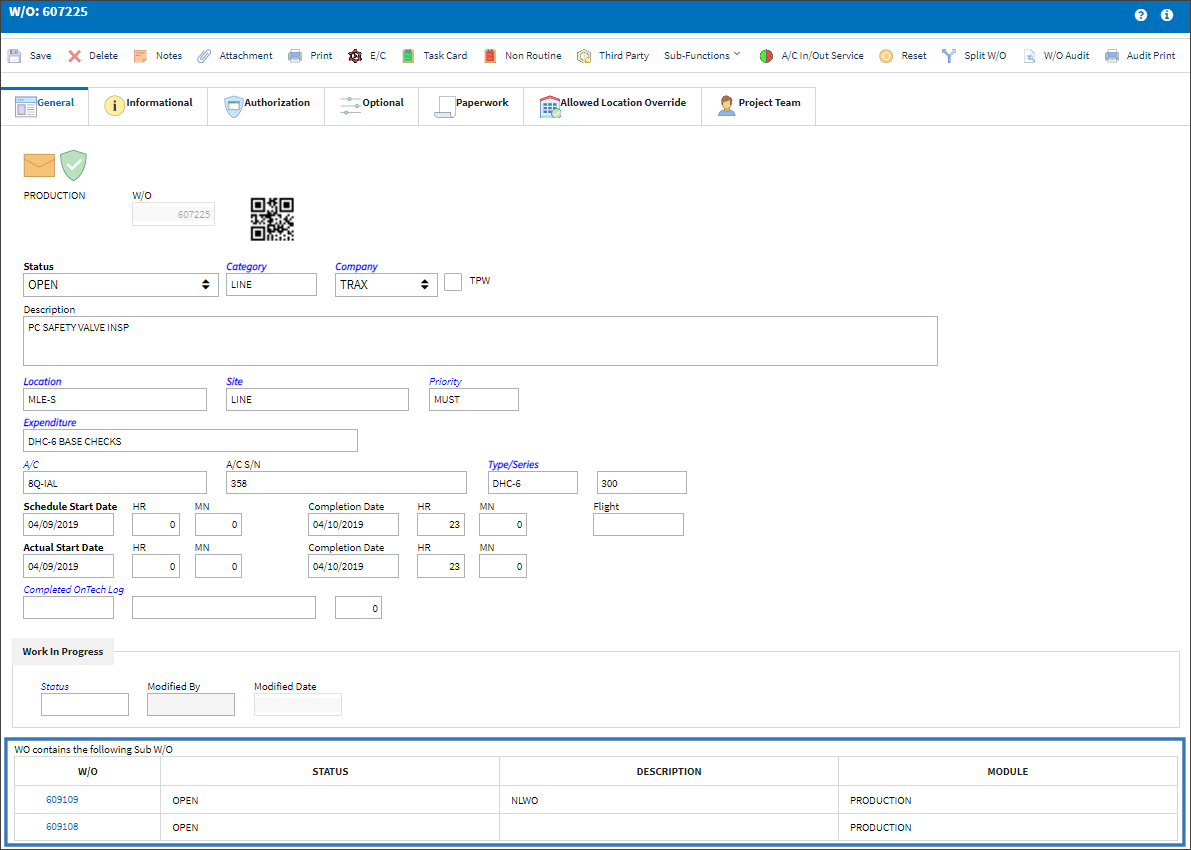Click the A/C label link
This screenshot has height=850, width=1191.
click(31, 464)
